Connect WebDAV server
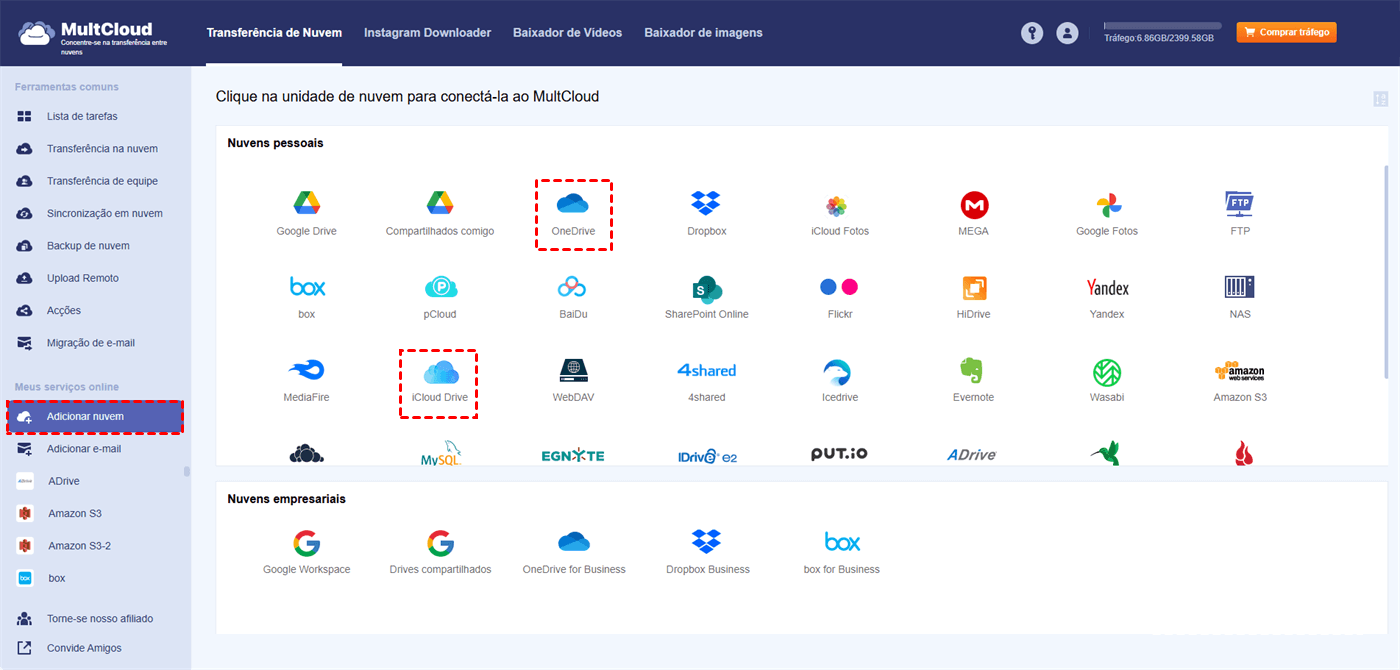The width and height of the screenshot is (1400, 670). point(573,380)
